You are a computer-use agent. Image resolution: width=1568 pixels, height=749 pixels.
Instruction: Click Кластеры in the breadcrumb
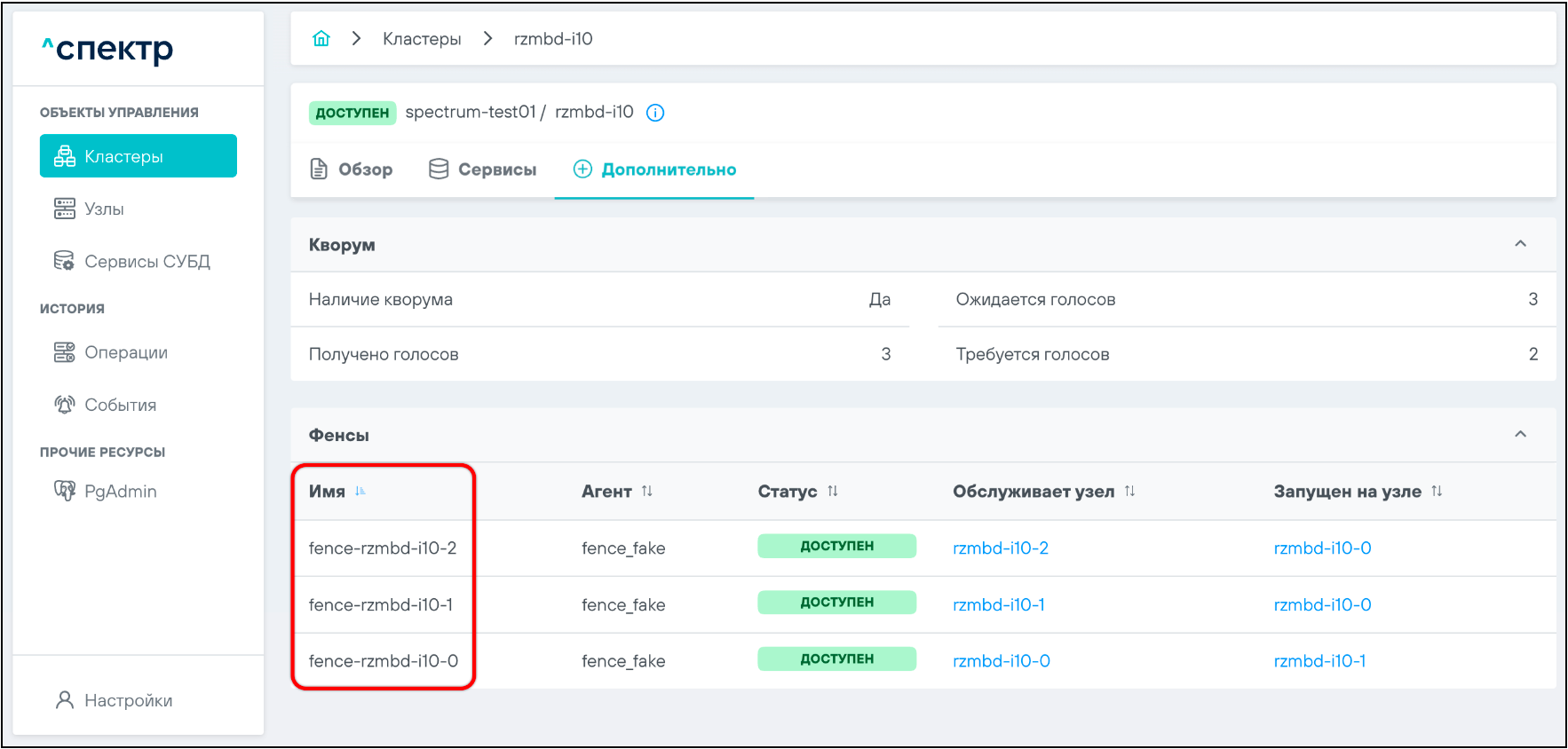[422, 39]
